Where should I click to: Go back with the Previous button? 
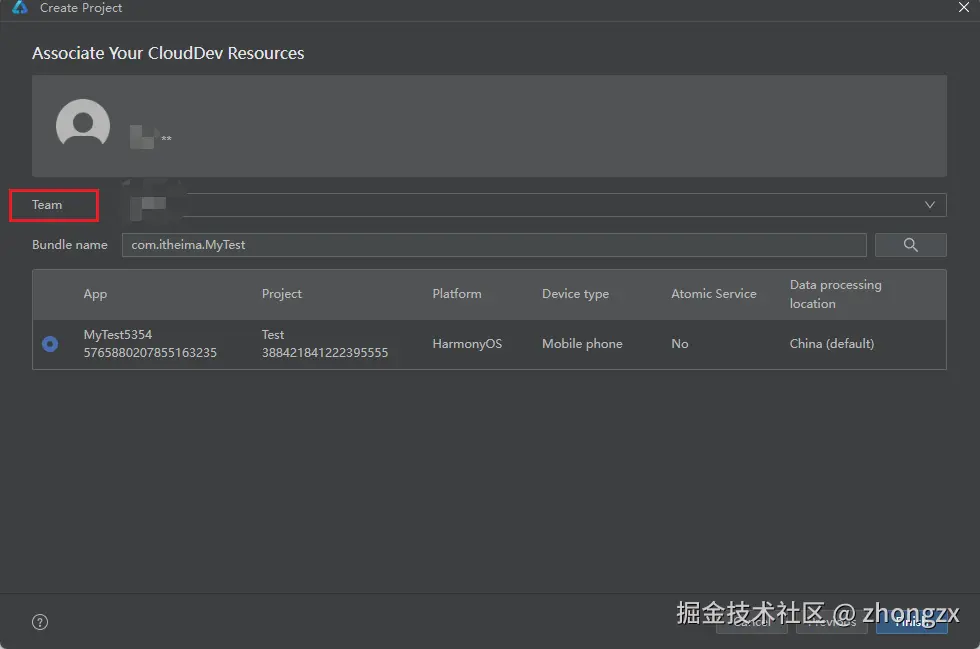point(831,622)
